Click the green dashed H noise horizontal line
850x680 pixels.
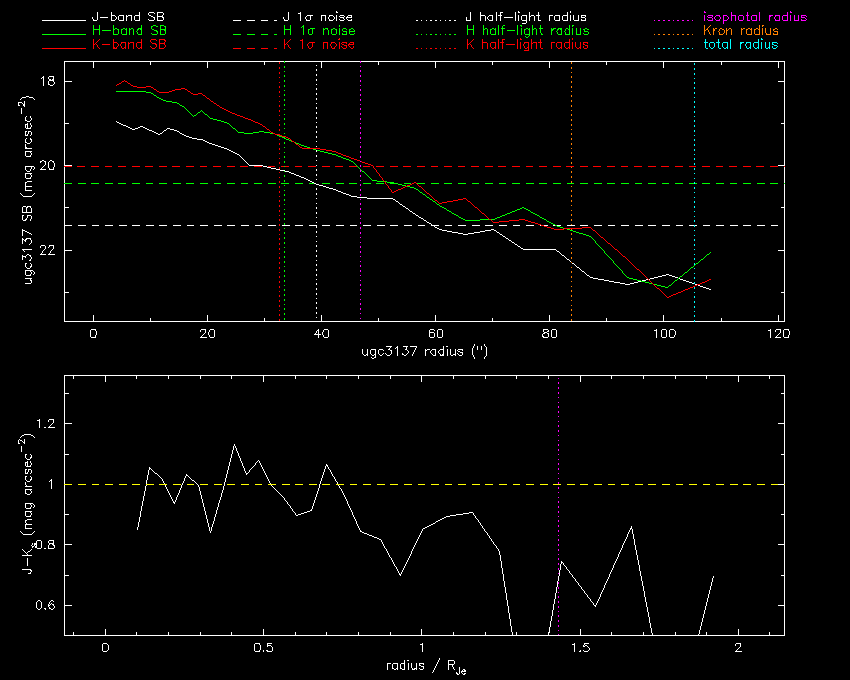424,183
